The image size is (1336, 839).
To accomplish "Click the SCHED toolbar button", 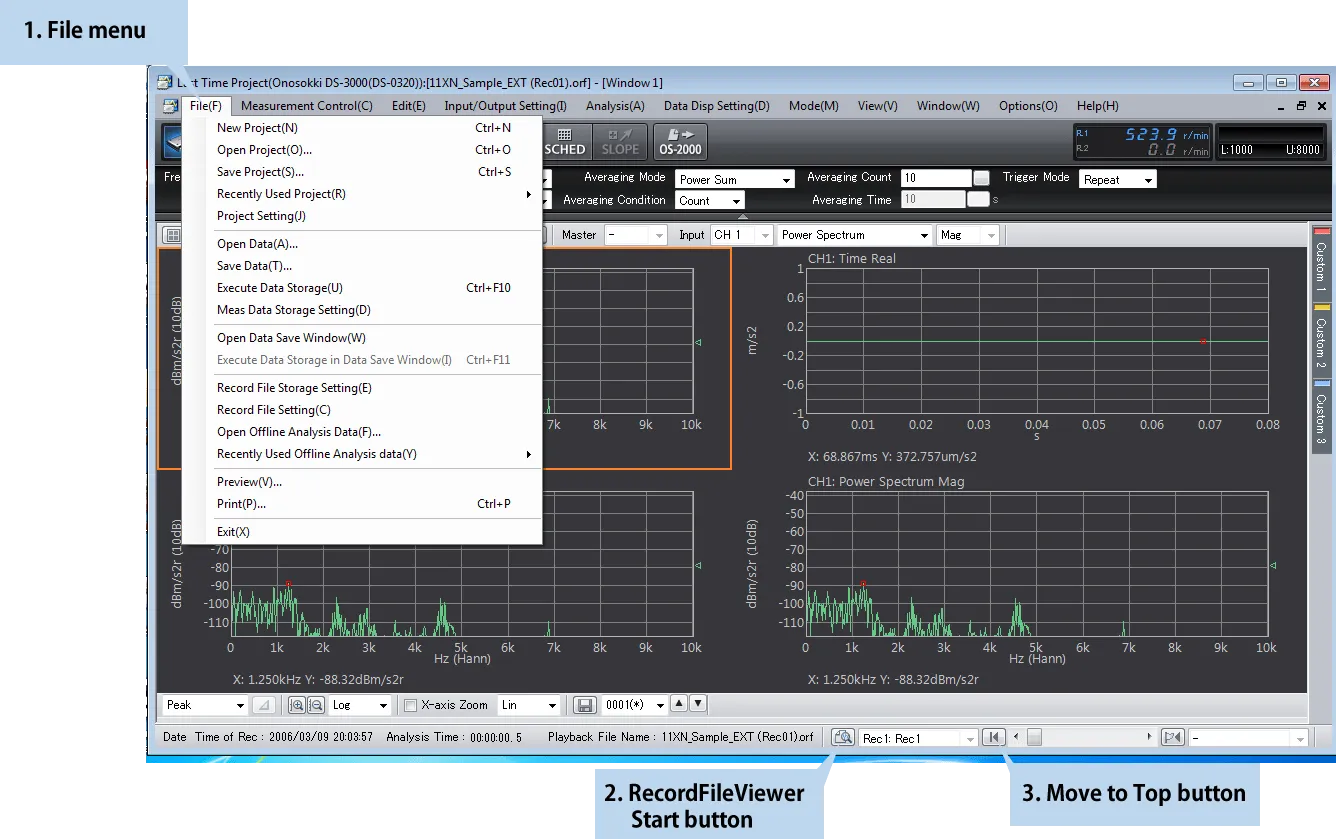I will click(x=565, y=142).
